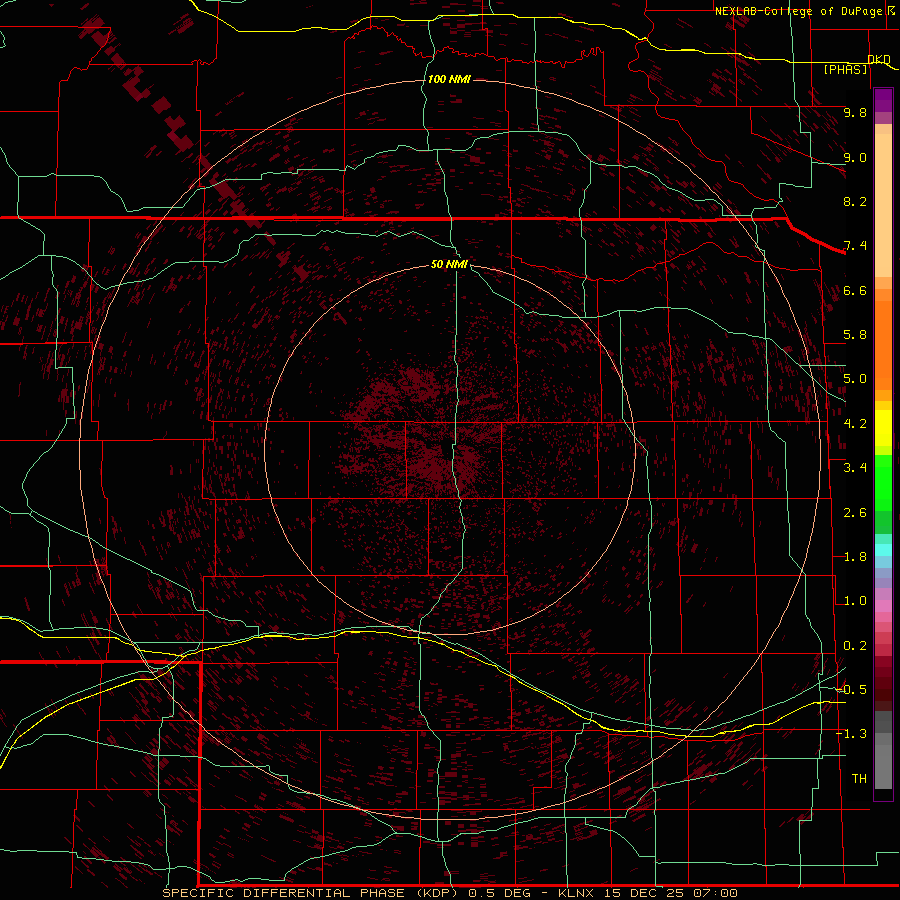
Task: Pick the cyan band above 1.8
Action: [883, 550]
